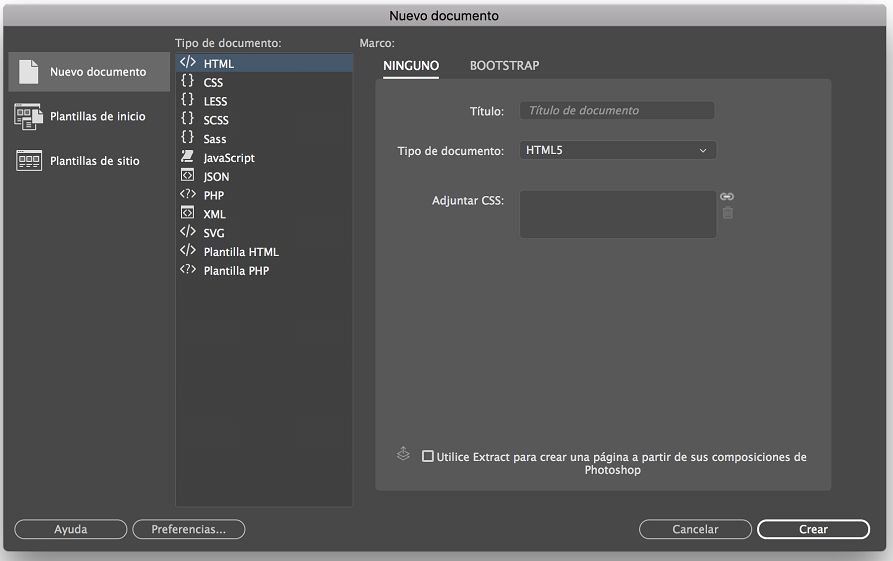
Task: Click the HTML code-bracket icon in the list
Action: click(x=187, y=62)
